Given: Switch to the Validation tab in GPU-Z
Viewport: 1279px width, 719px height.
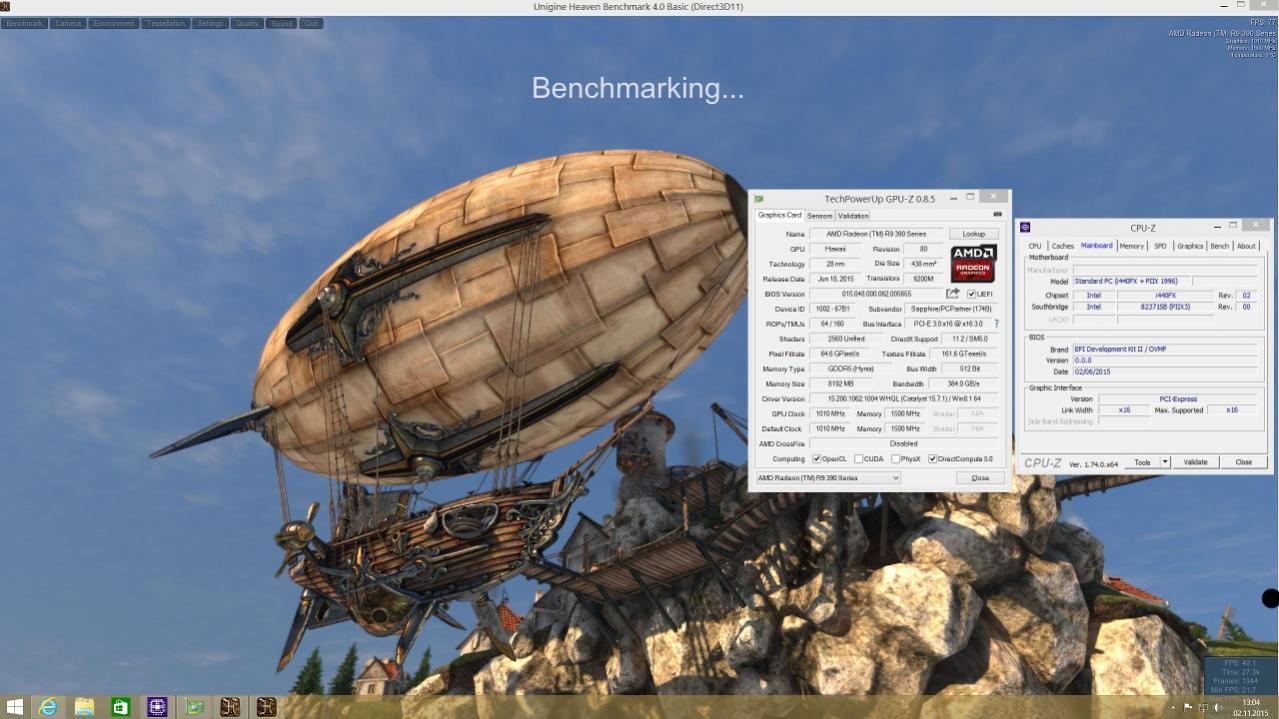Looking at the screenshot, I should [853, 215].
